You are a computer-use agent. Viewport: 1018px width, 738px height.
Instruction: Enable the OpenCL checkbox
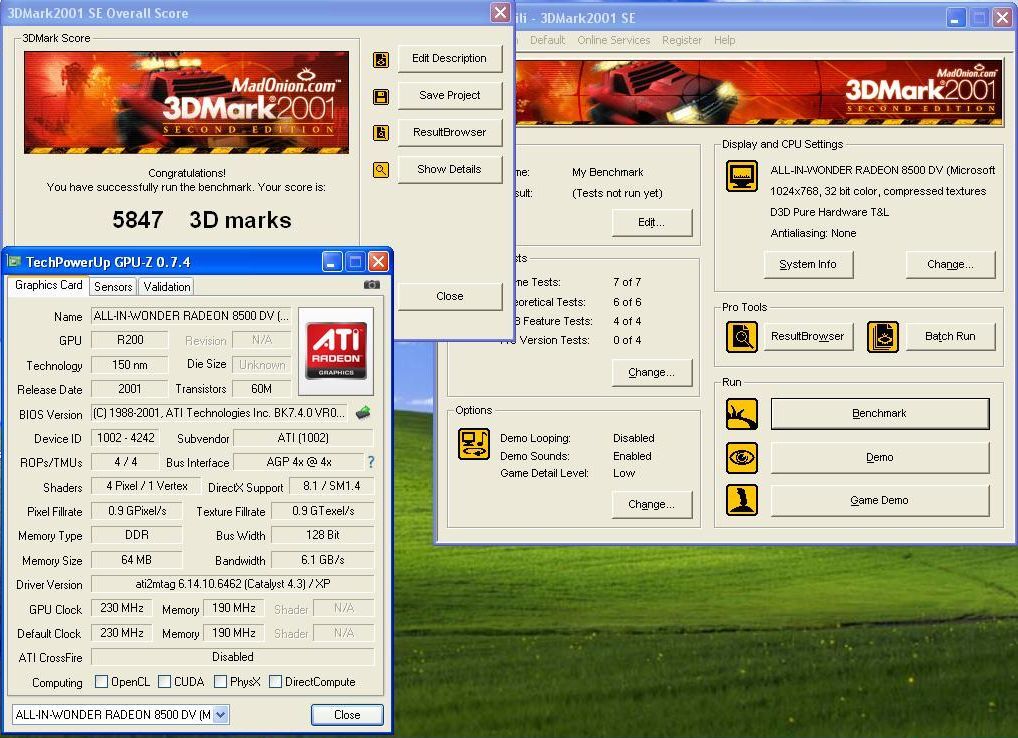point(101,682)
